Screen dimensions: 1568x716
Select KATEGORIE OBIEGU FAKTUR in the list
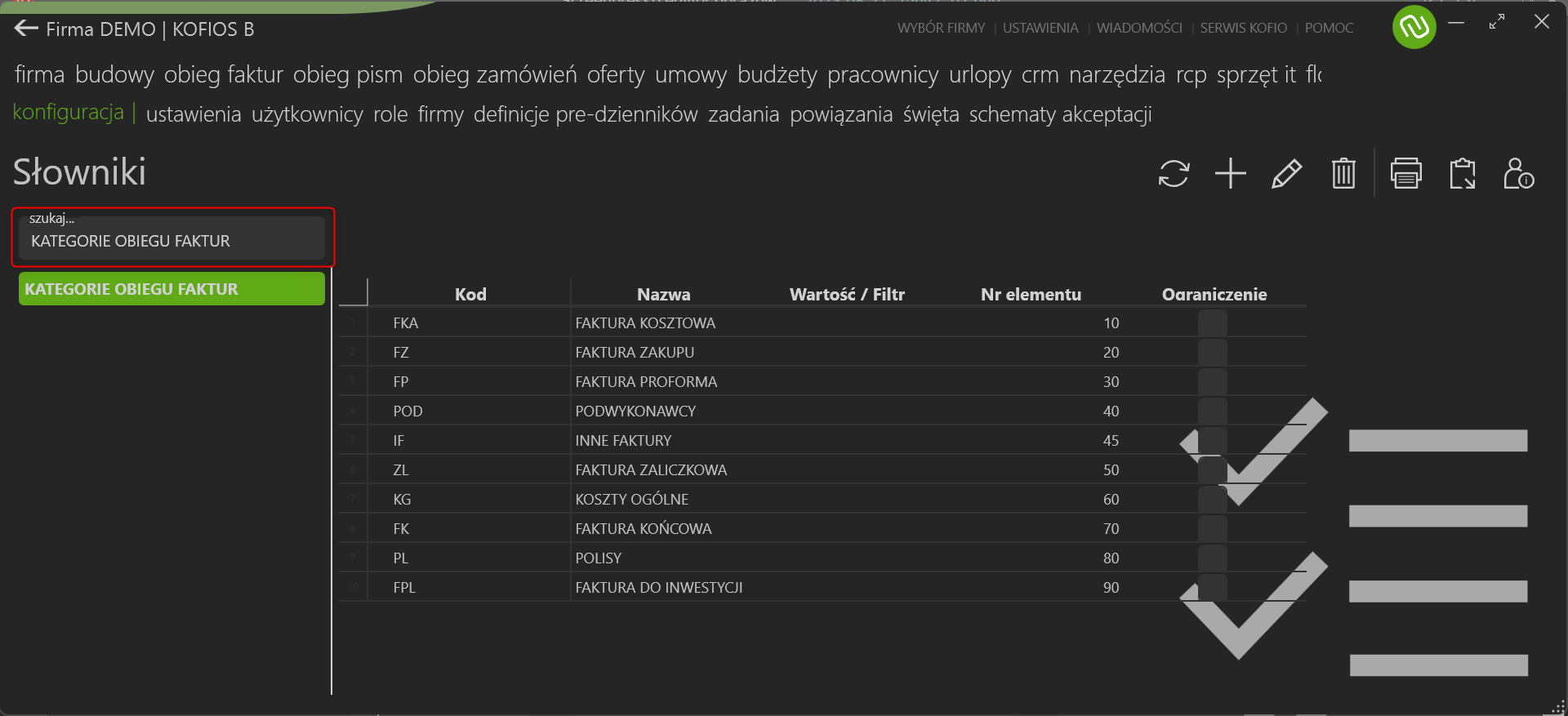point(171,289)
